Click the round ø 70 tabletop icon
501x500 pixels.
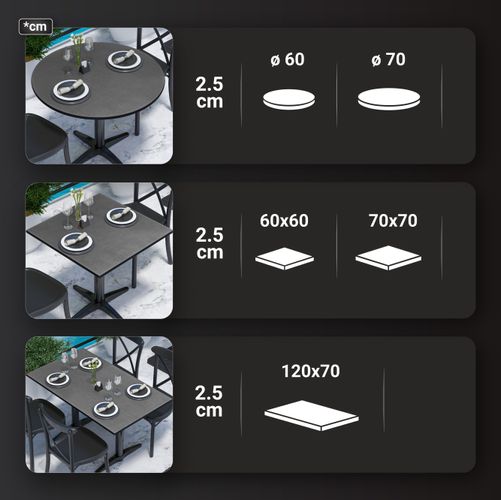(389, 99)
